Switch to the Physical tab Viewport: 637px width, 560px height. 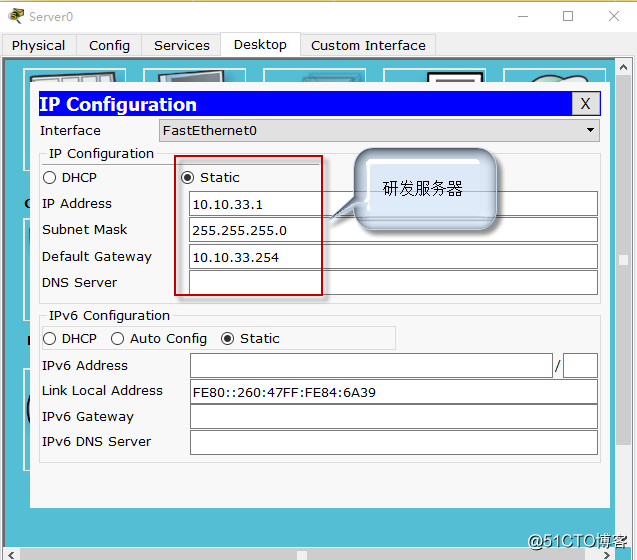click(x=39, y=45)
